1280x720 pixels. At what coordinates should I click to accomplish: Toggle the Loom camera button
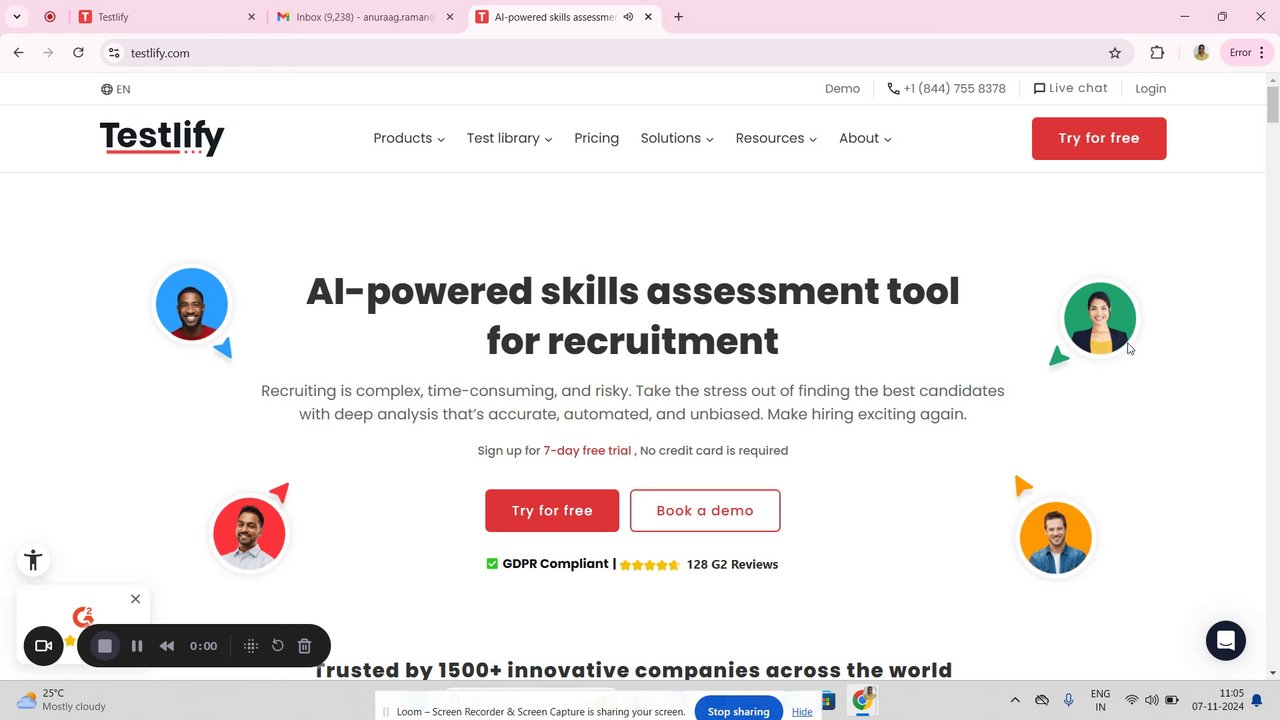(x=43, y=646)
